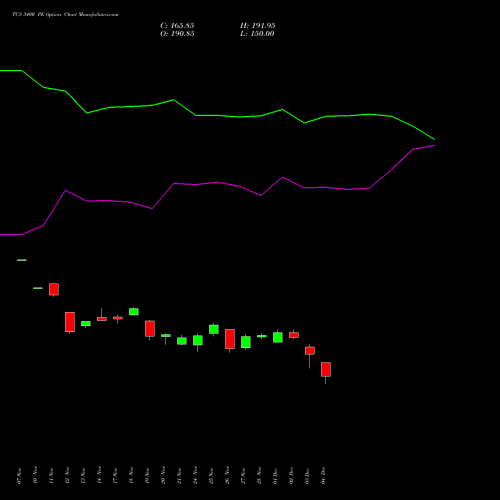The width and height of the screenshot is (500, 500).
Task: Select the green candle above 18 Nov
Action: point(134,311)
